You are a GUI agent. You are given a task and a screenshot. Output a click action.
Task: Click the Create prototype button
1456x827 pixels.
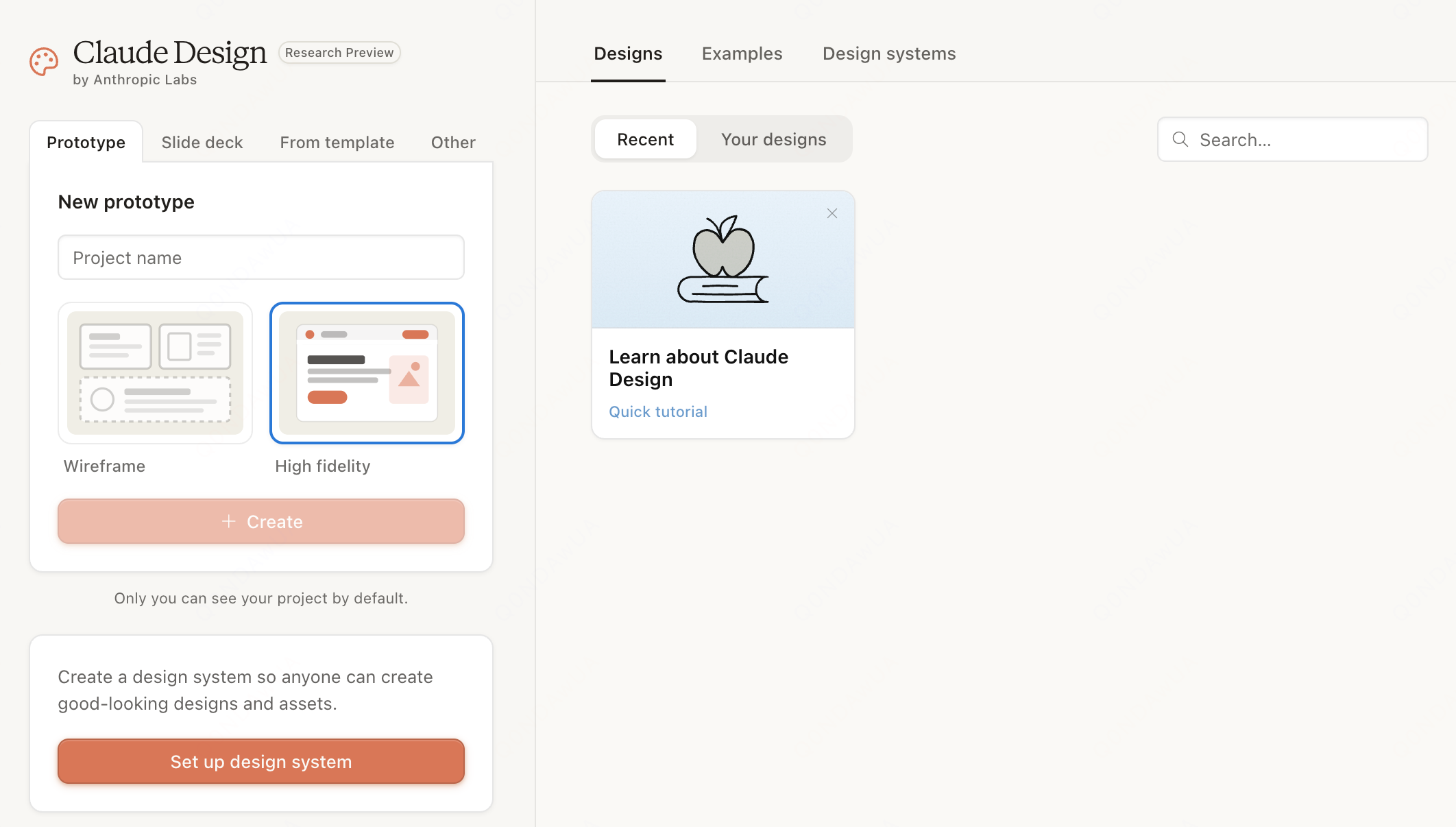pyautogui.click(x=261, y=522)
